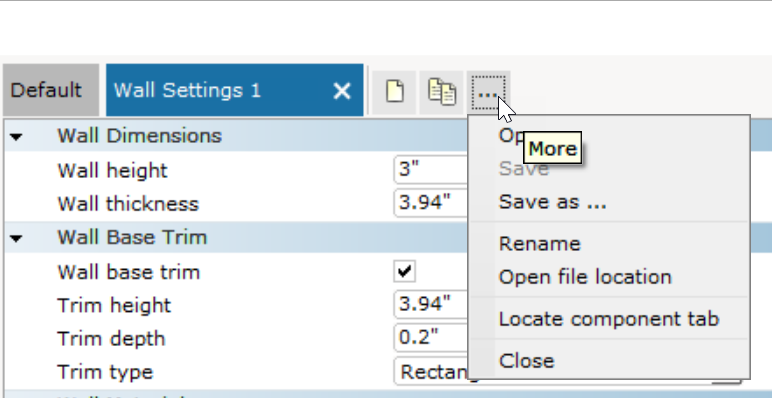
Task: Click the Trim height label
Action: pos(114,306)
